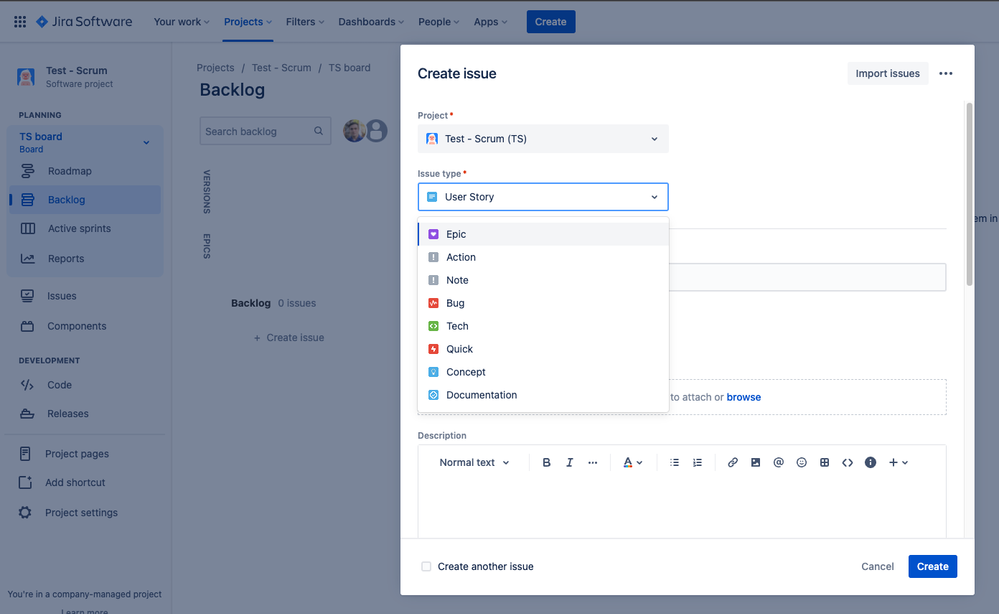Select Note issue type
Viewport: 999px width, 614px height.
(543, 280)
